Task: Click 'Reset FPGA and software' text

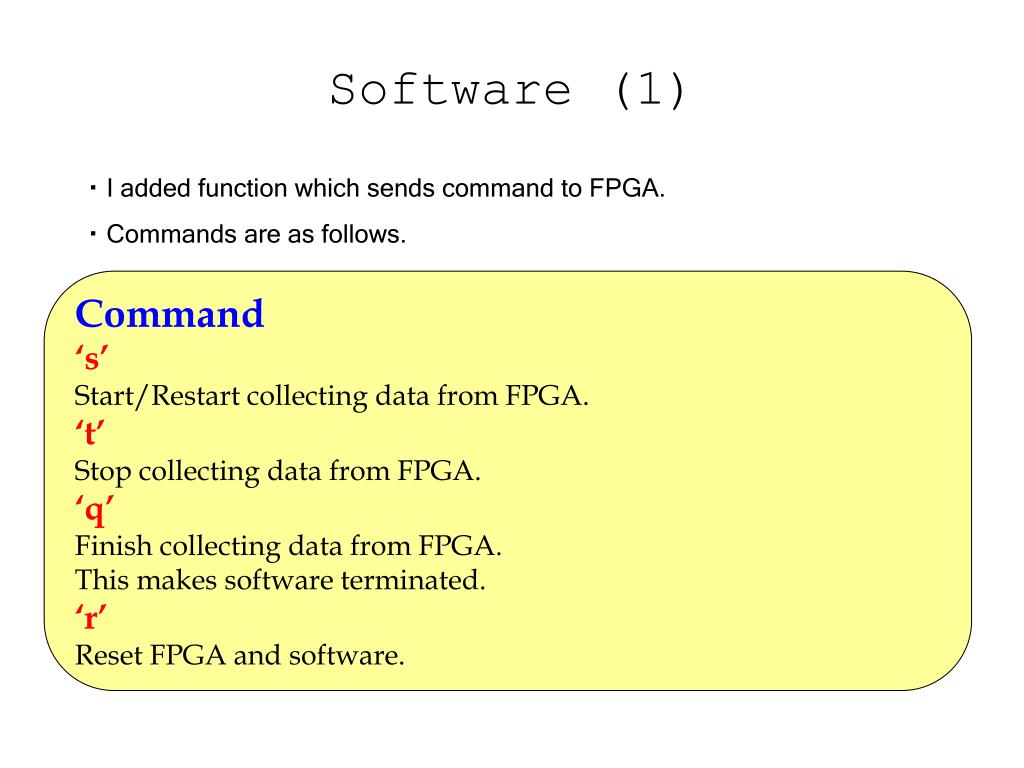Action: coord(240,655)
